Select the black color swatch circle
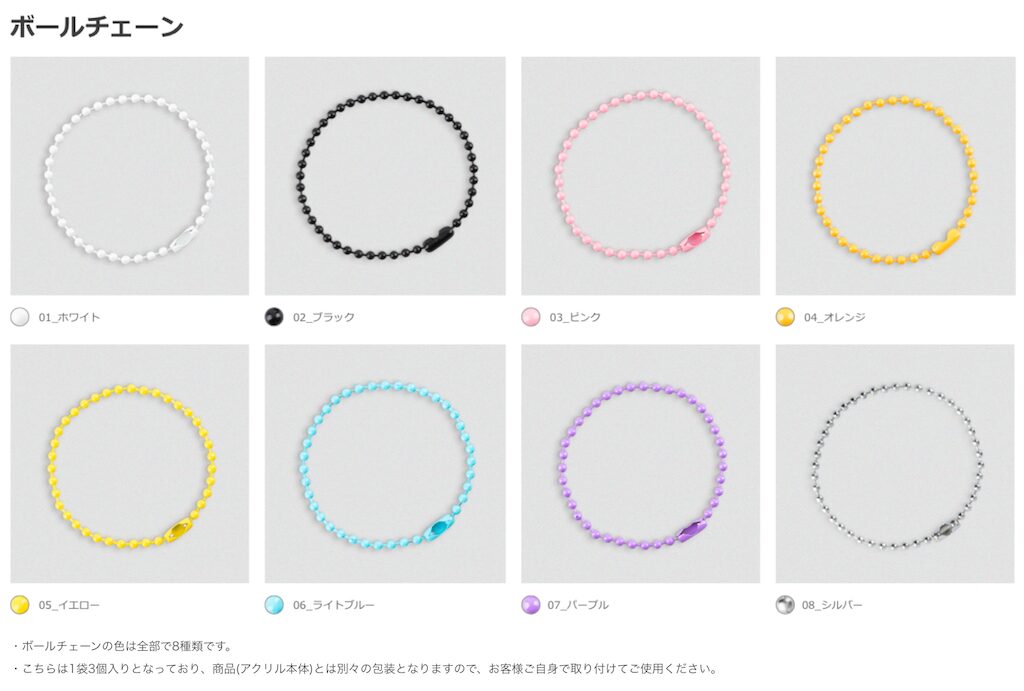1024x691 pixels. point(274,317)
